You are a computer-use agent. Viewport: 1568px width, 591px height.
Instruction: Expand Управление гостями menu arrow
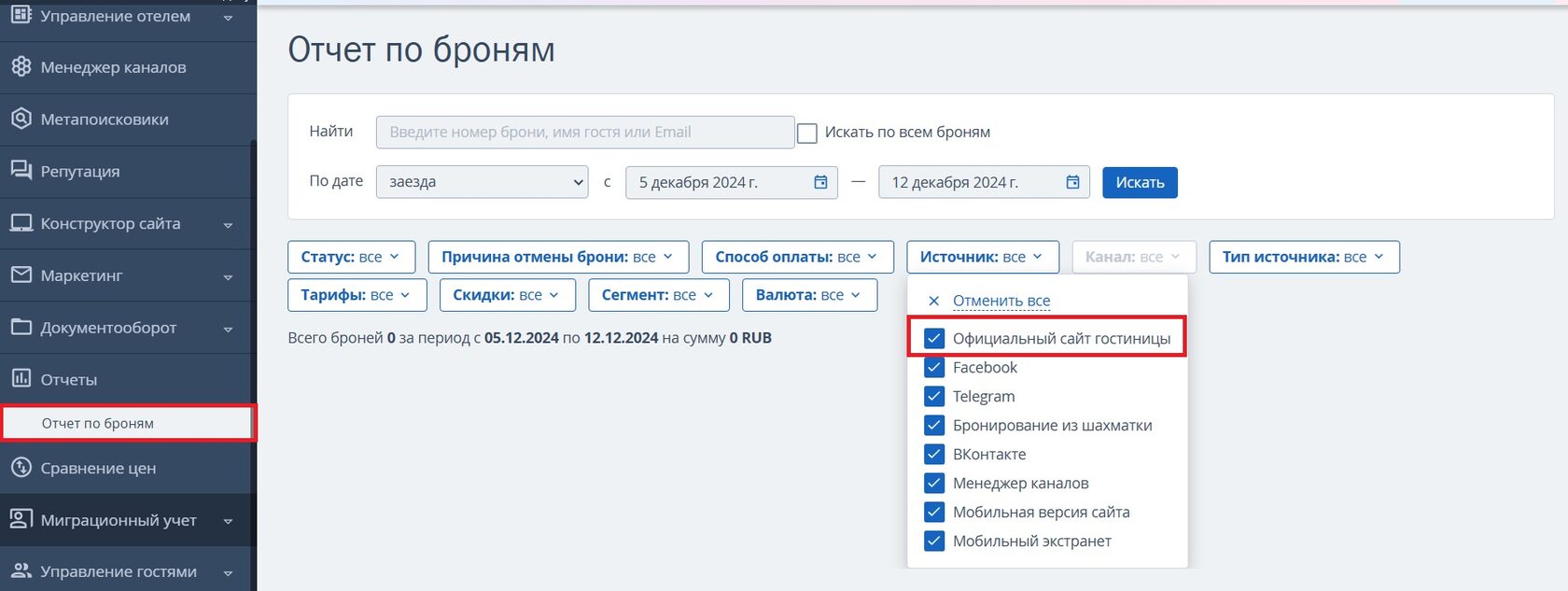tap(228, 573)
